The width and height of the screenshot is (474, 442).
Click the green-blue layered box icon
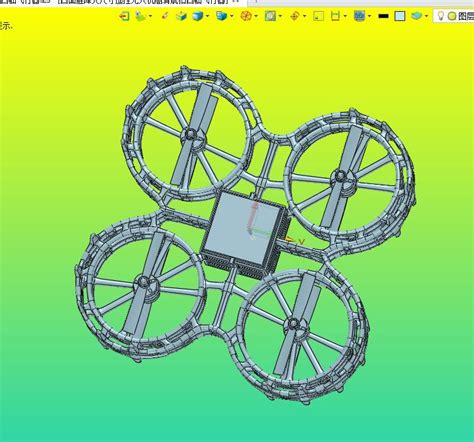pos(181,16)
